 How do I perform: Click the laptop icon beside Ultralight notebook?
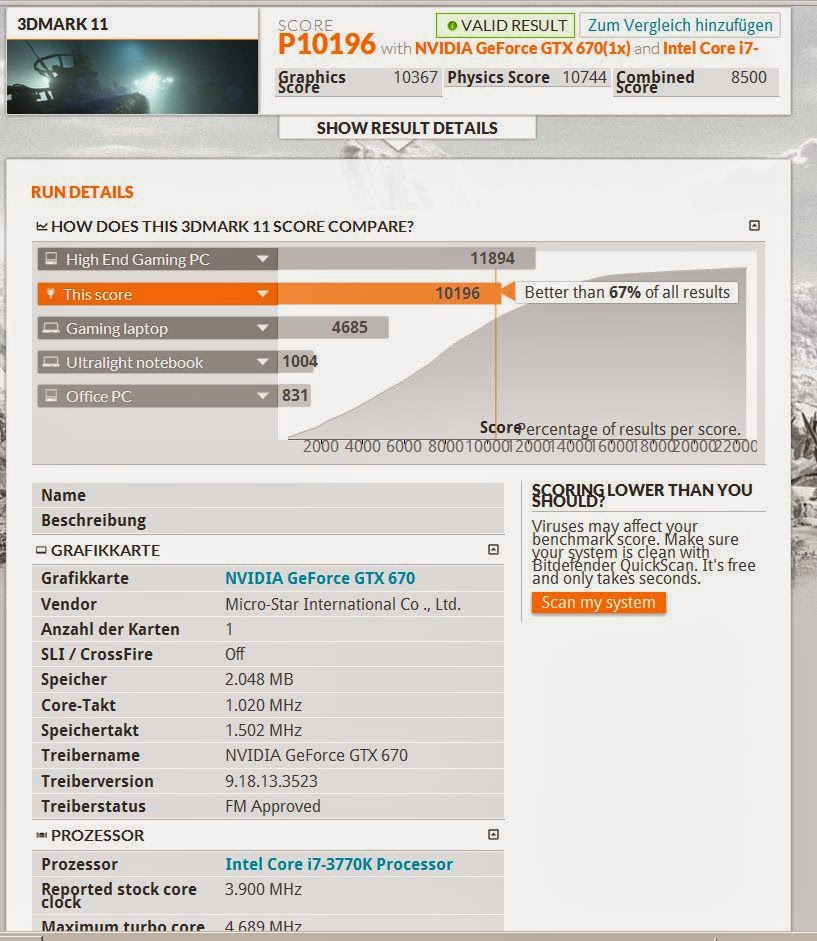coord(51,362)
